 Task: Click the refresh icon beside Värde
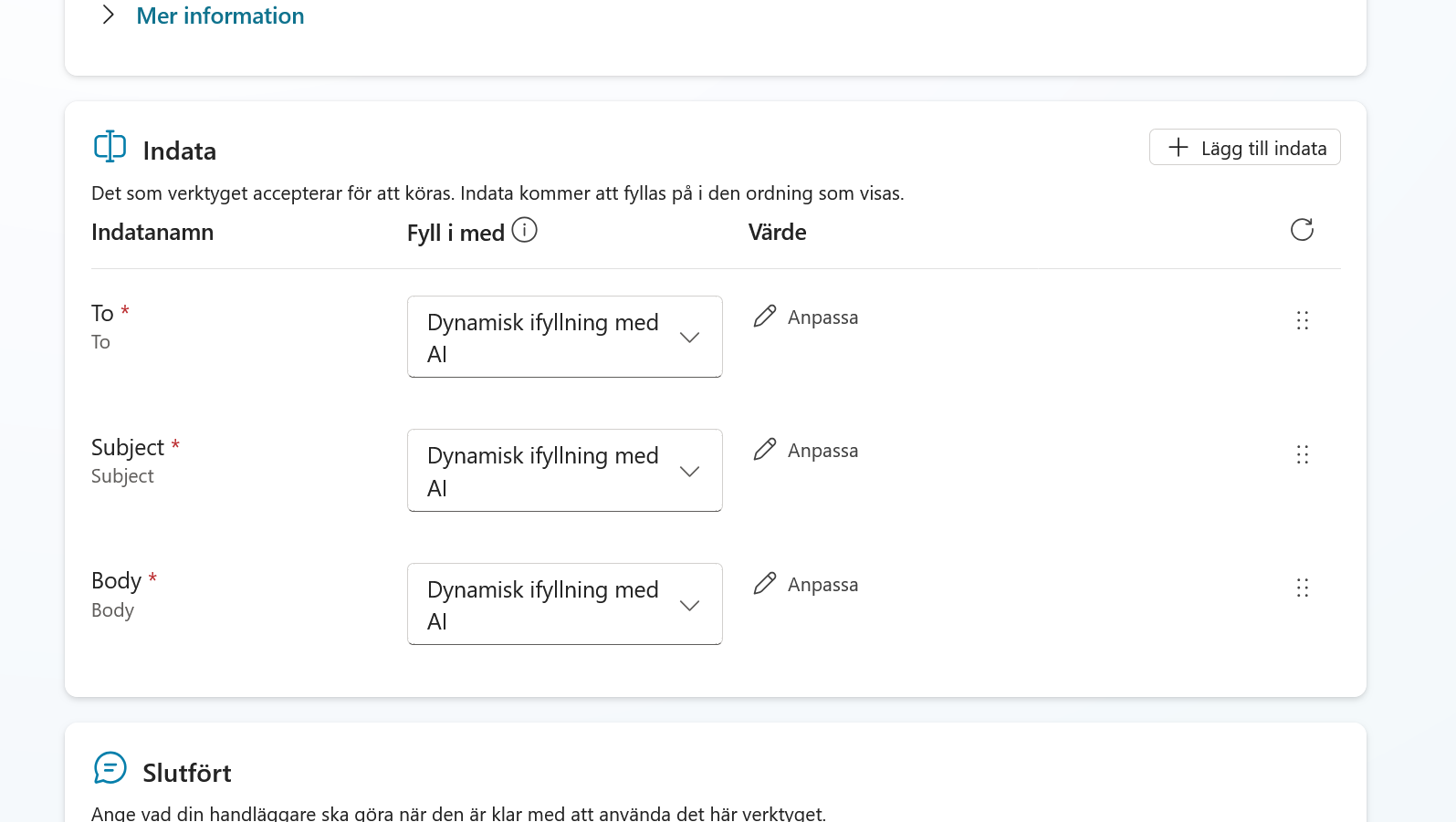(x=1302, y=230)
